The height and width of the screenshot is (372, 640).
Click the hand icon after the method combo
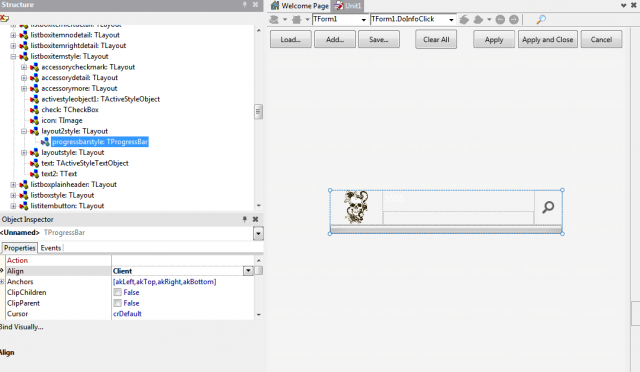[464, 19]
